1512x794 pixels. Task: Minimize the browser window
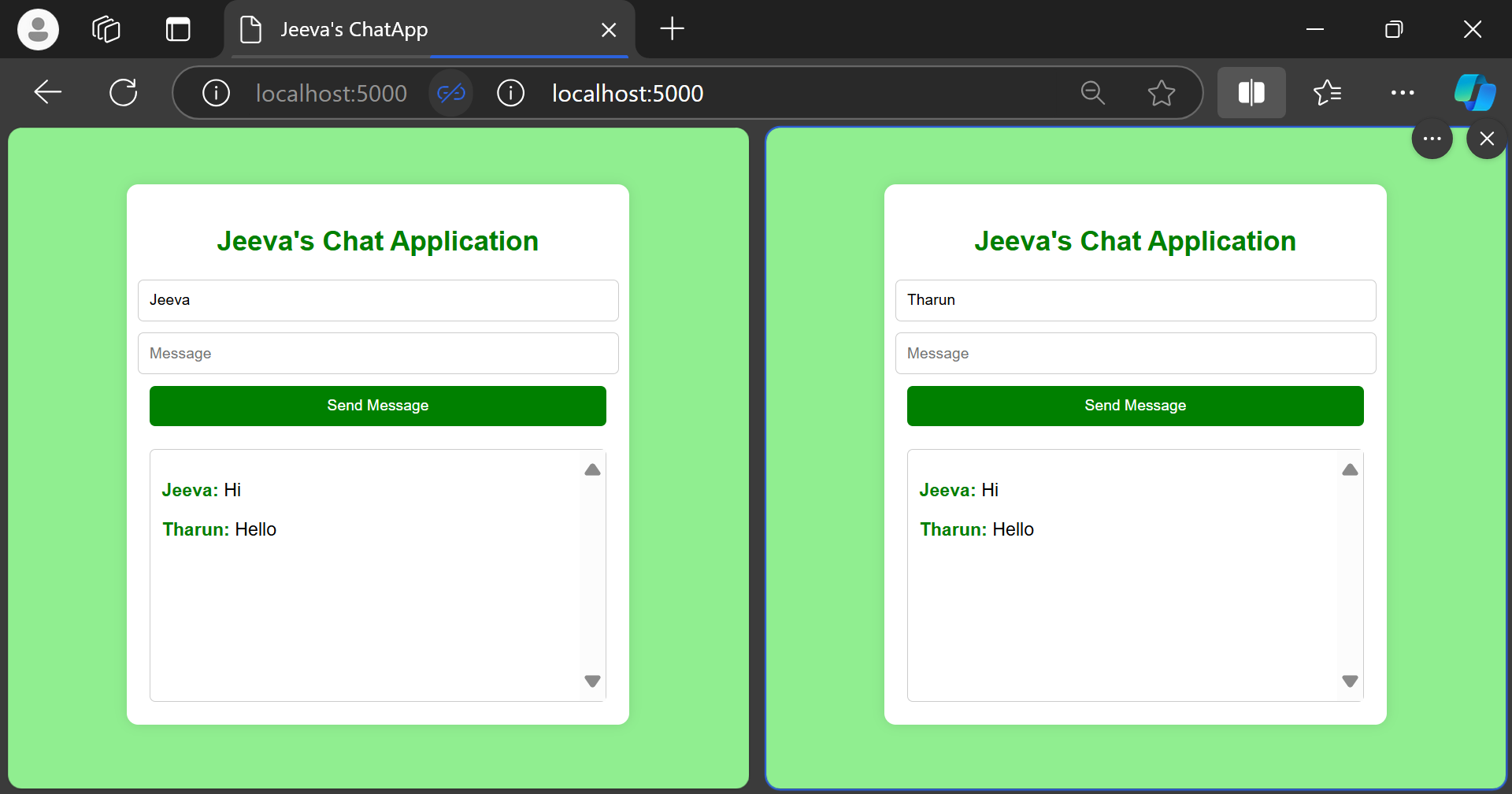(x=1315, y=30)
